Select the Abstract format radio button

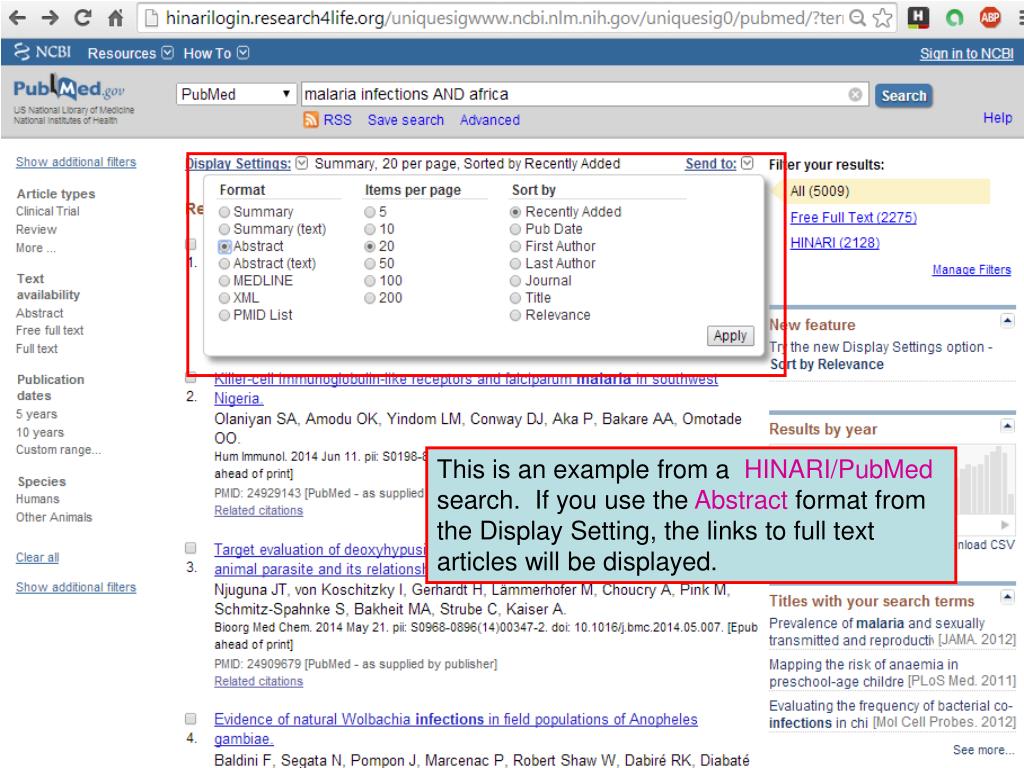224,246
